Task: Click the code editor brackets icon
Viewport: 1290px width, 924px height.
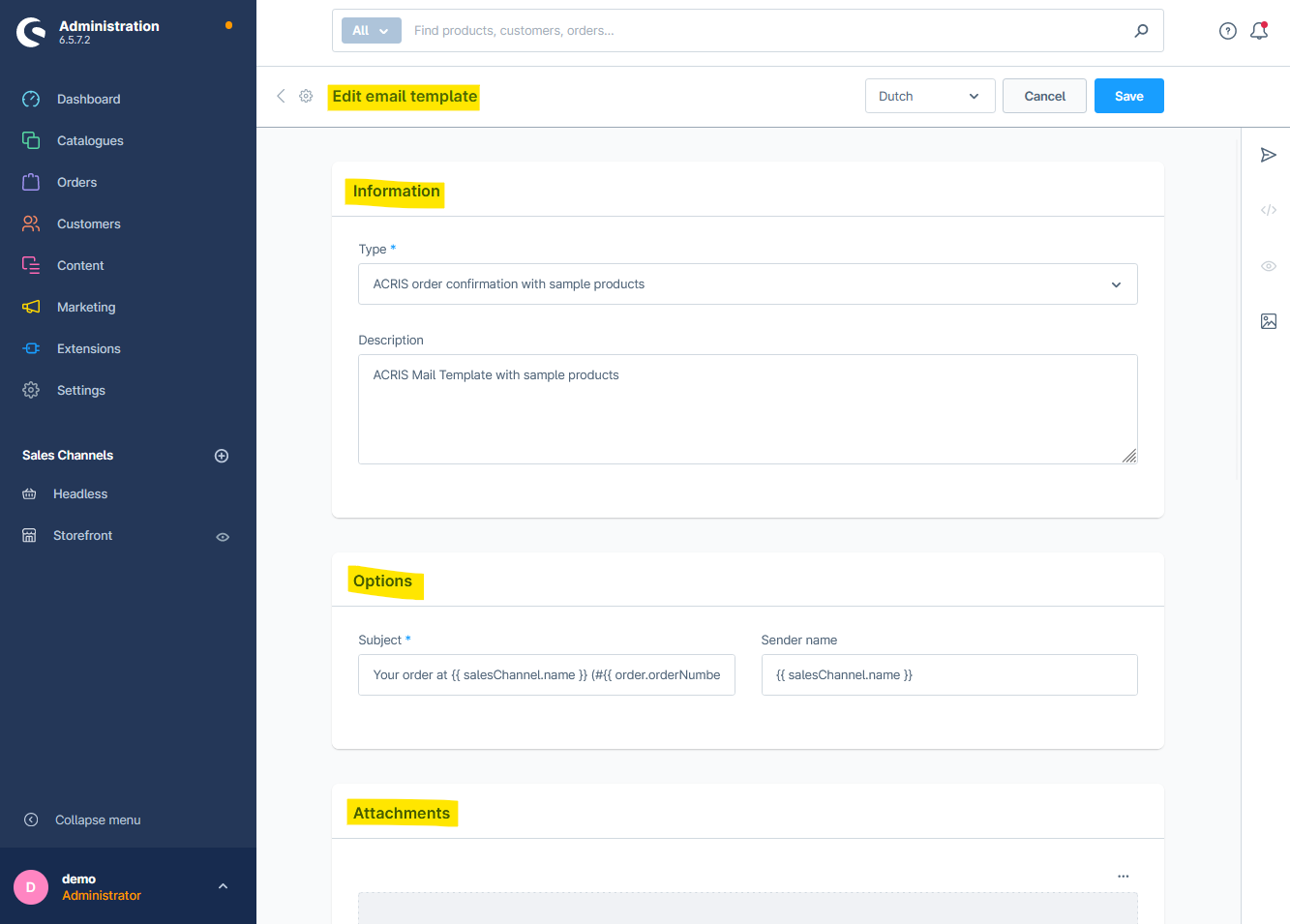Action: tap(1269, 210)
